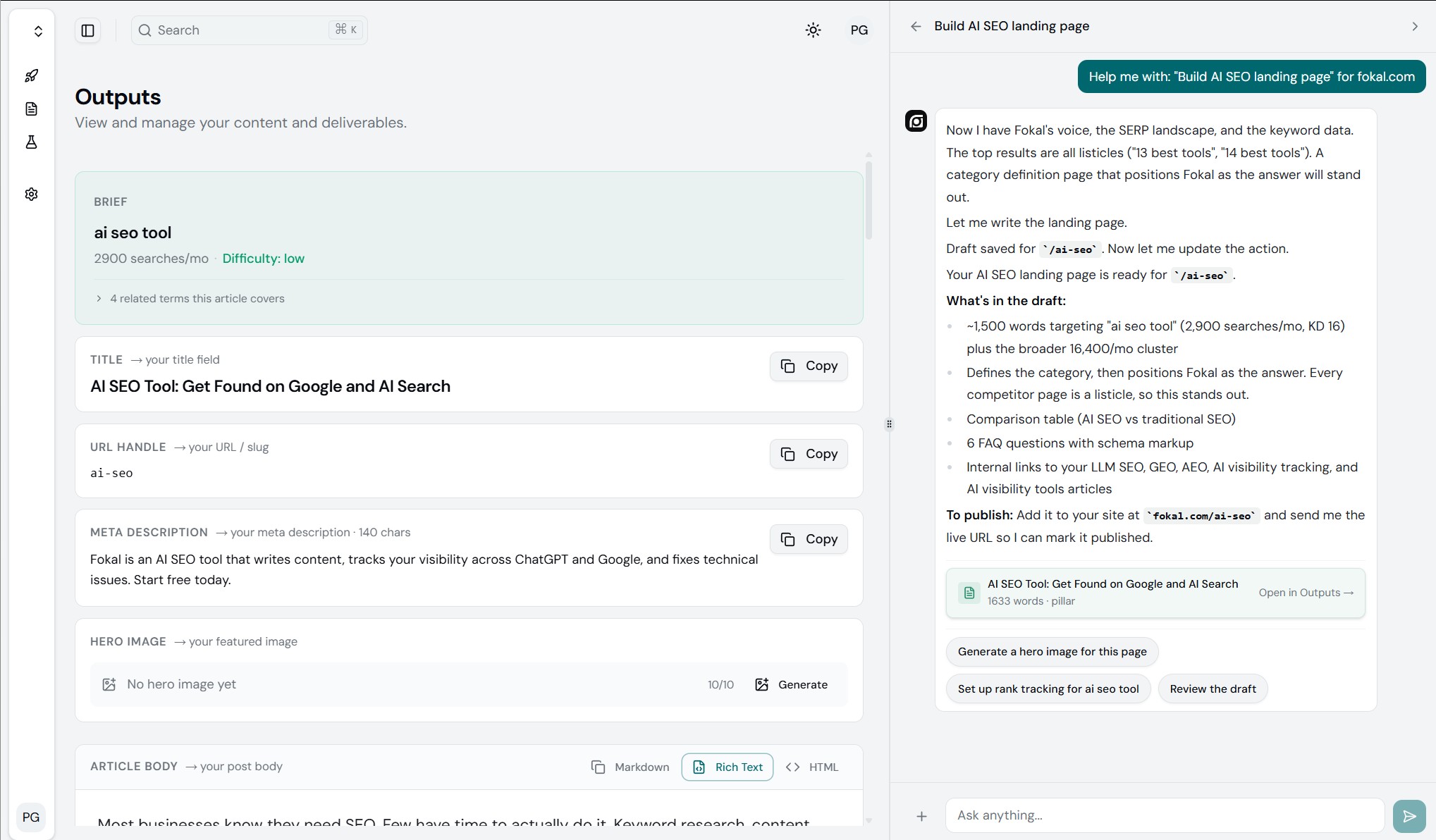
Task: Toggle the sidebar collapse panel icon
Action: click(x=87, y=30)
